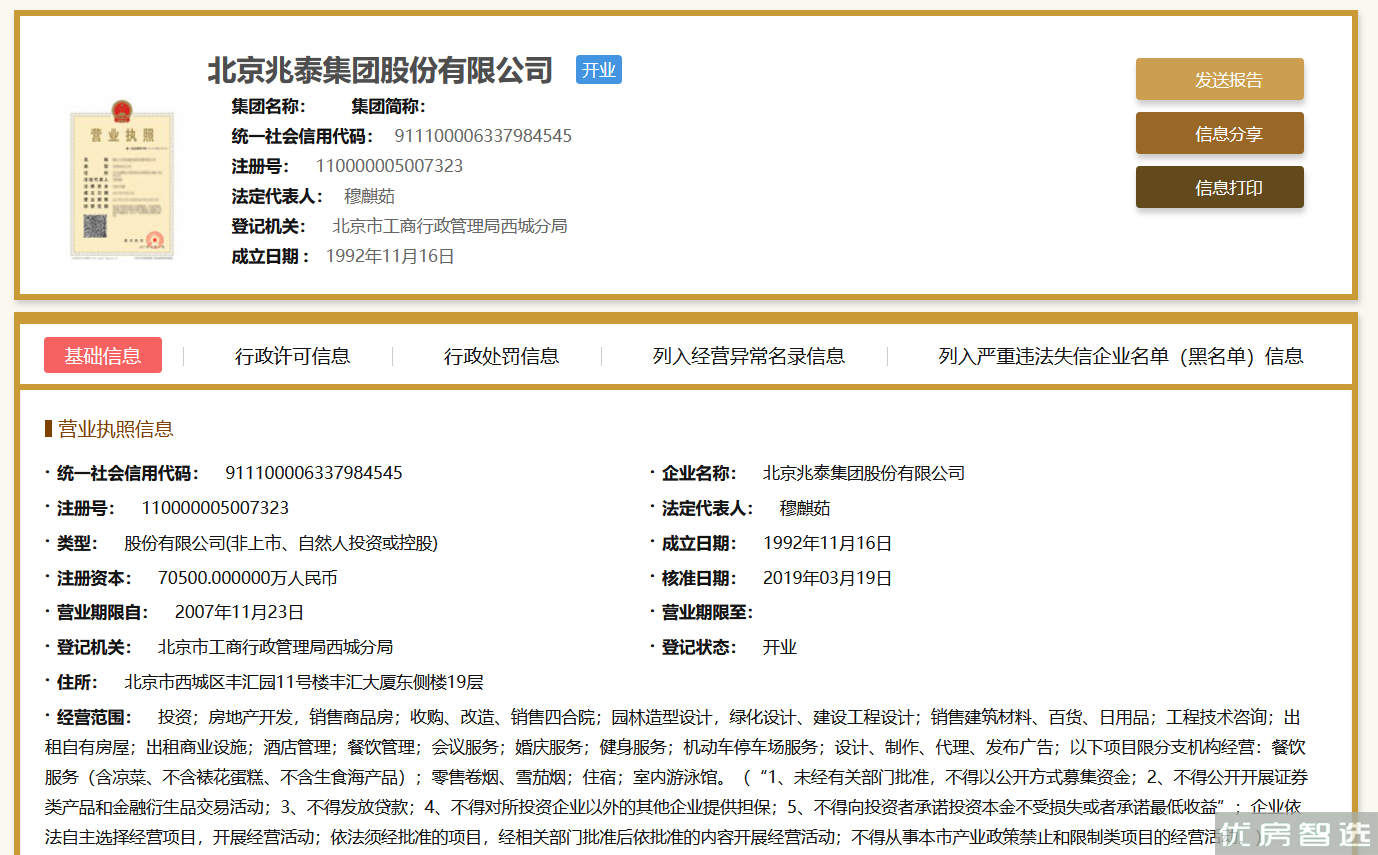Viewport: 1378px width, 855px height.
Task: Click registered capital 70500.000000万人民币
Action: pos(248,578)
